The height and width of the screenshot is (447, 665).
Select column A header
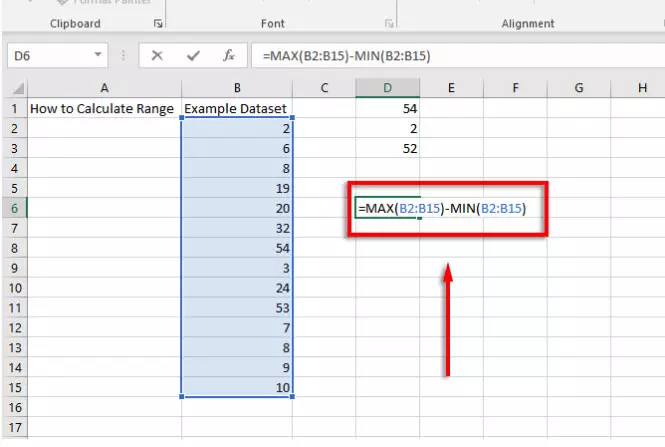click(104, 88)
